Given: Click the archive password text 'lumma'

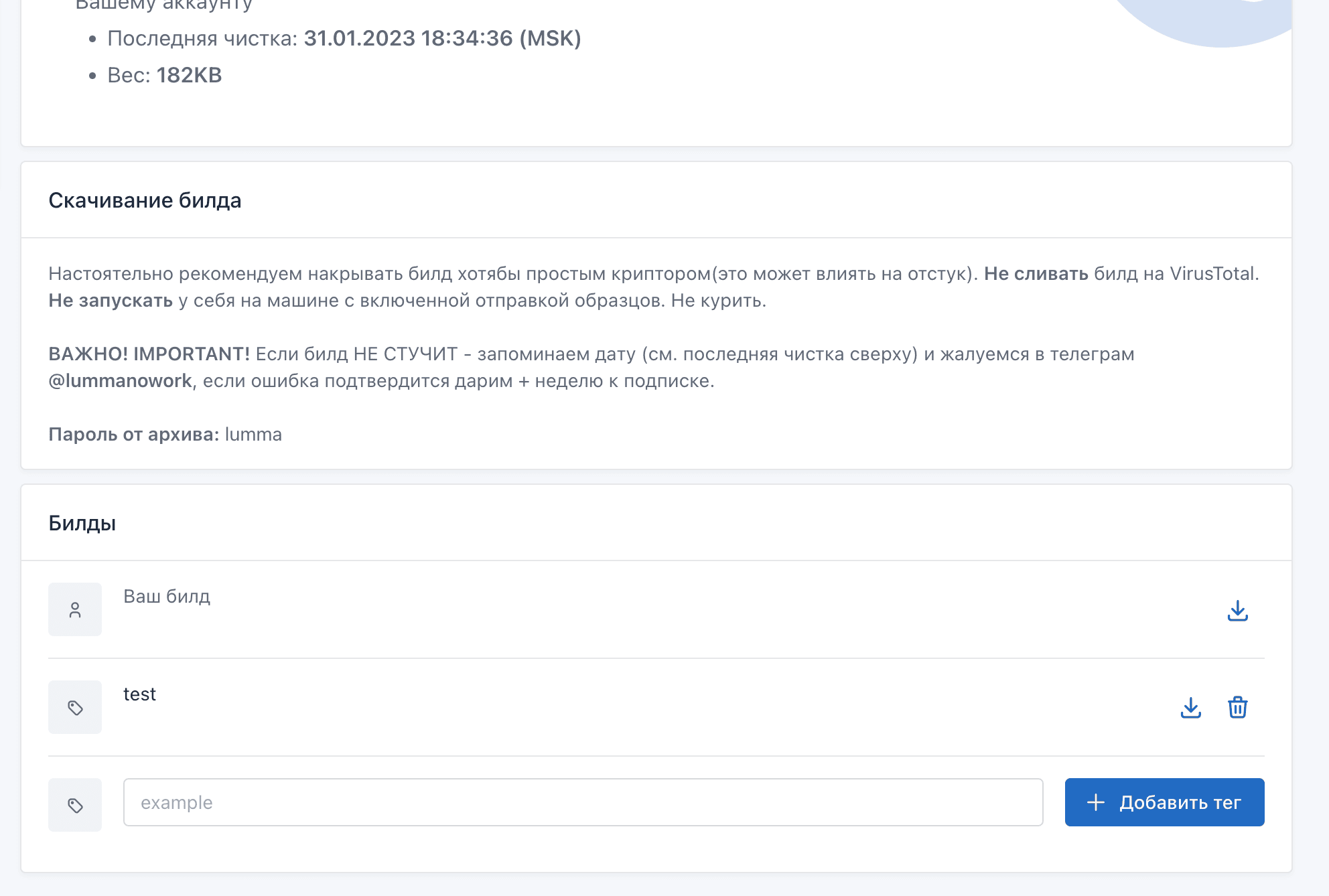Looking at the screenshot, I should (253, 435).
